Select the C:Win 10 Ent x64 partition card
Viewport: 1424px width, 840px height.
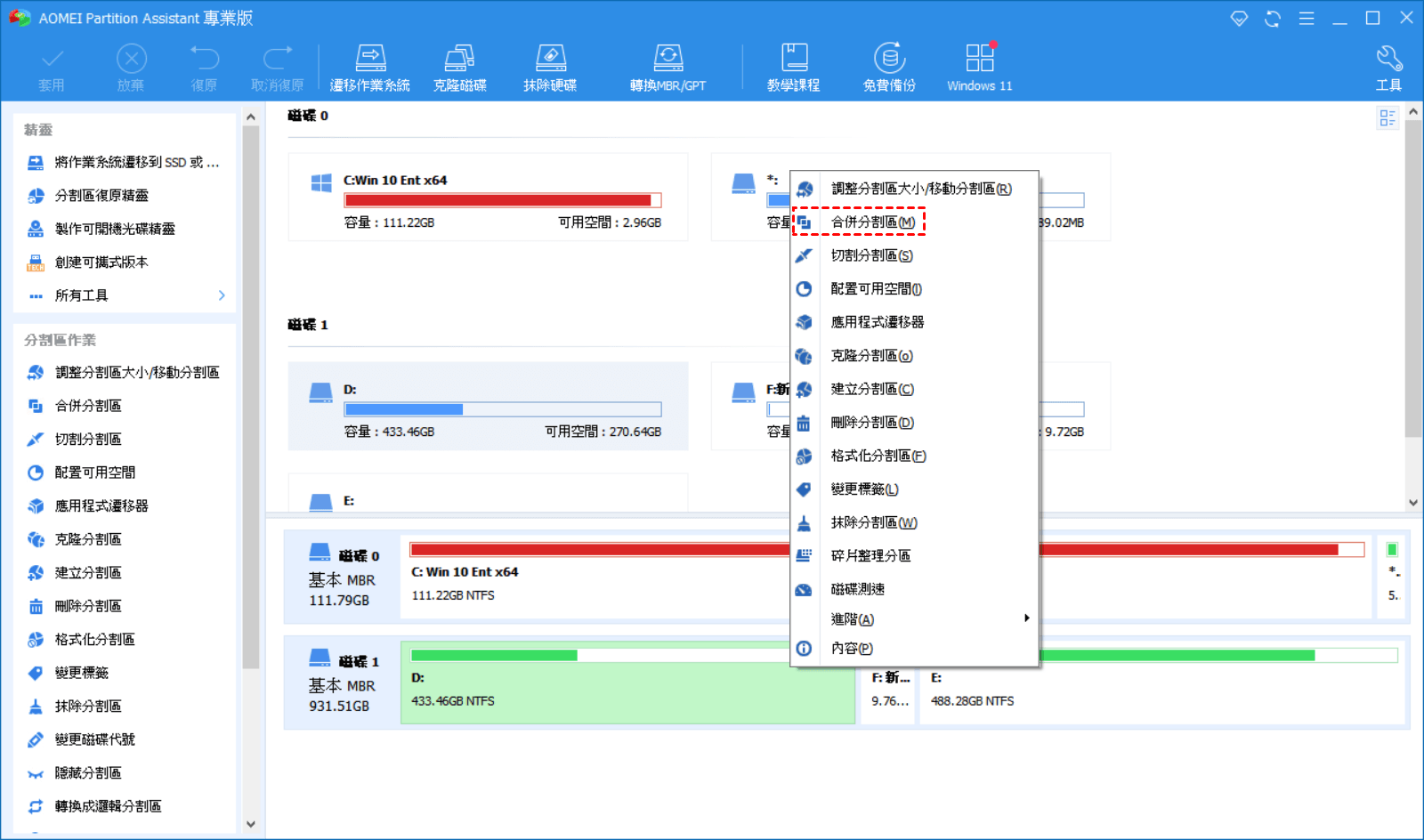[x=488, y=197]
